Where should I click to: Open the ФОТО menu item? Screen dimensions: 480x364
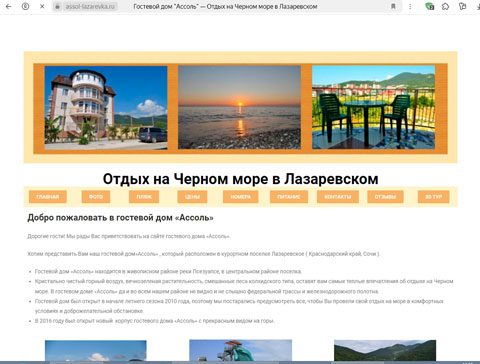(96, 197)
